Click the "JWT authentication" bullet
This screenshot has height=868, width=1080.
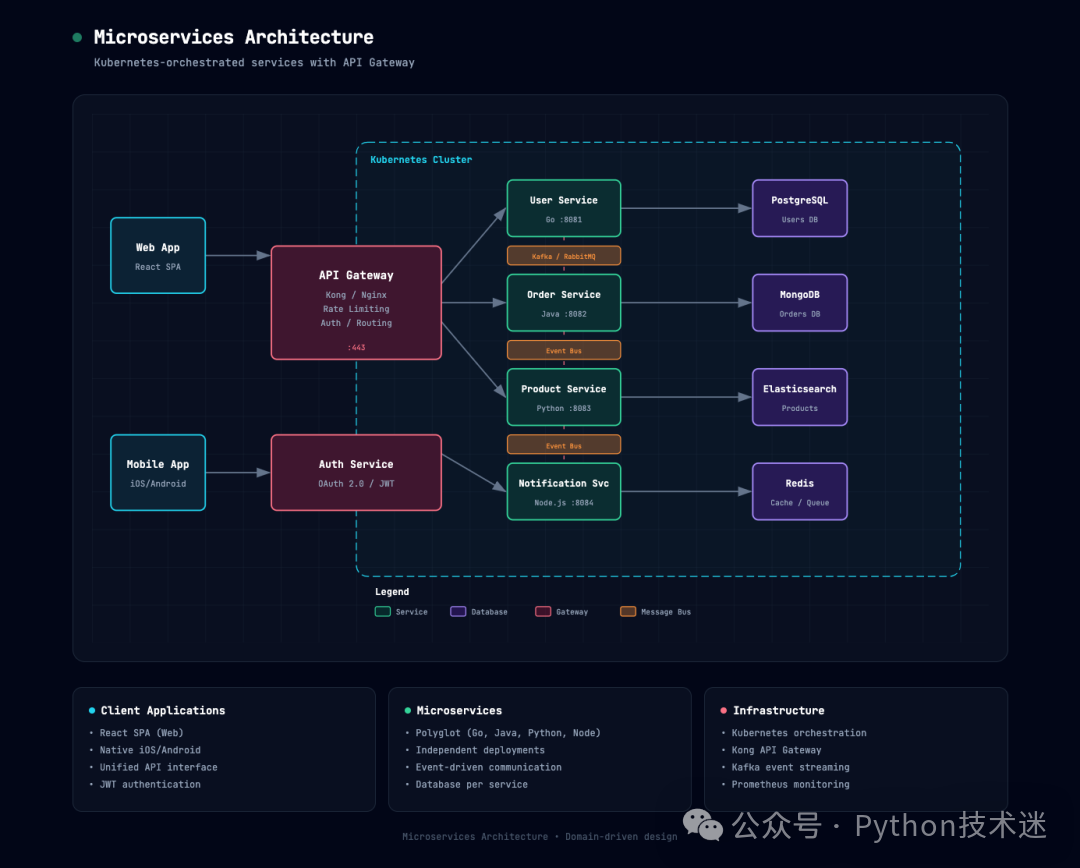(150, 785)
